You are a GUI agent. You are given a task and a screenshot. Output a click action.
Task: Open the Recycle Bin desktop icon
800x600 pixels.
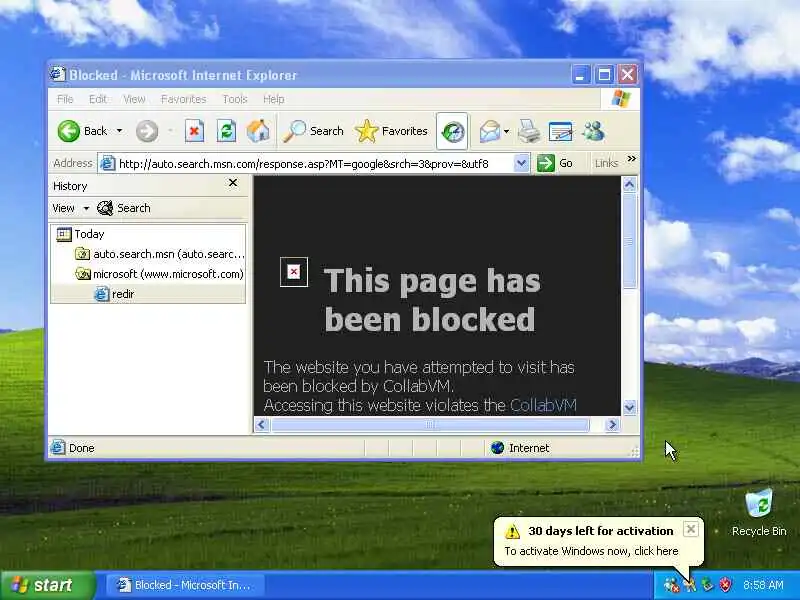[759, 512]
